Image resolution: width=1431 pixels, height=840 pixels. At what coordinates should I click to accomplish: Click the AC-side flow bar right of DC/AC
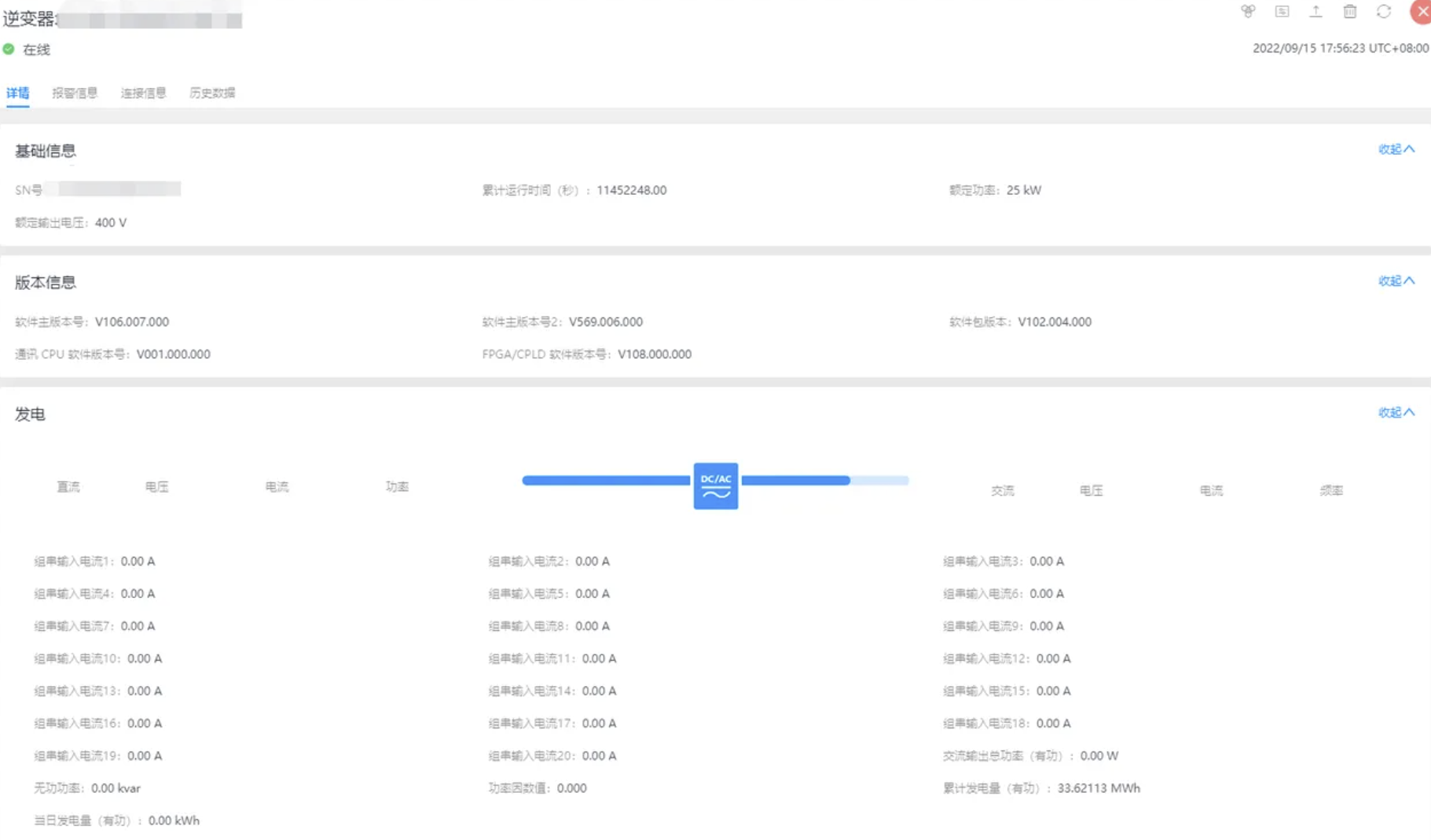tap(825, 480)
